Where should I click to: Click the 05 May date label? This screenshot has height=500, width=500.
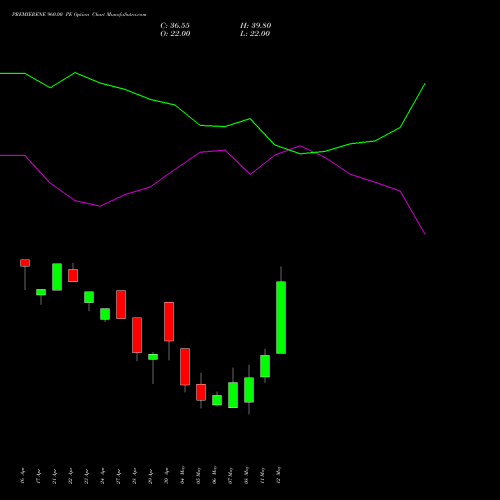click(x=199, y=475)
